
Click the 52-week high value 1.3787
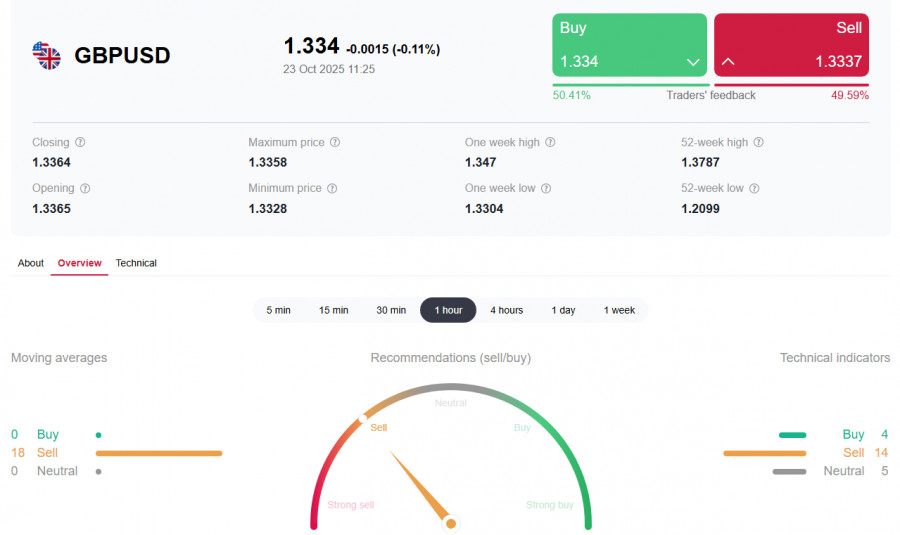pyautogui.click(x=700, y=162)
